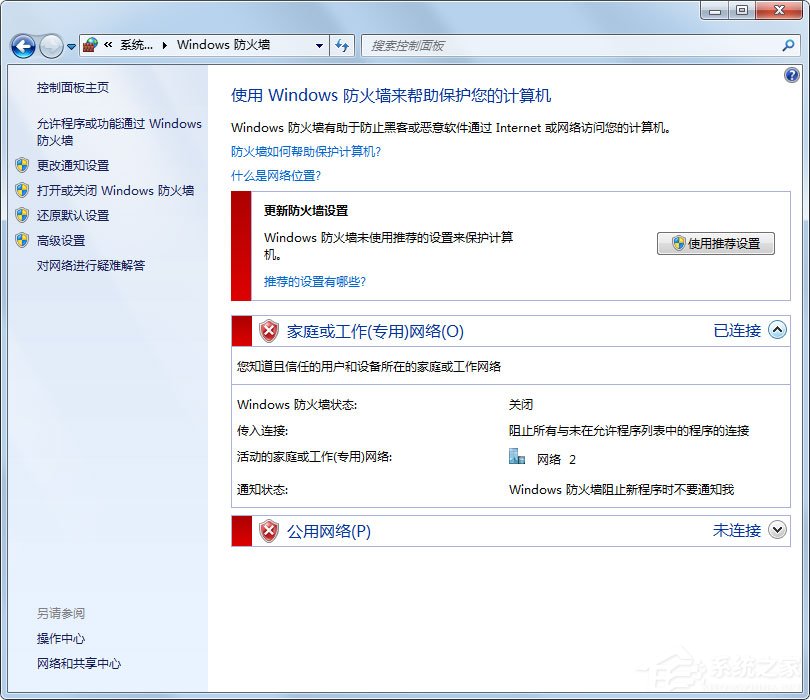810x700 pixels.
Task: Click the back navigation arrow
Action: 22,45
